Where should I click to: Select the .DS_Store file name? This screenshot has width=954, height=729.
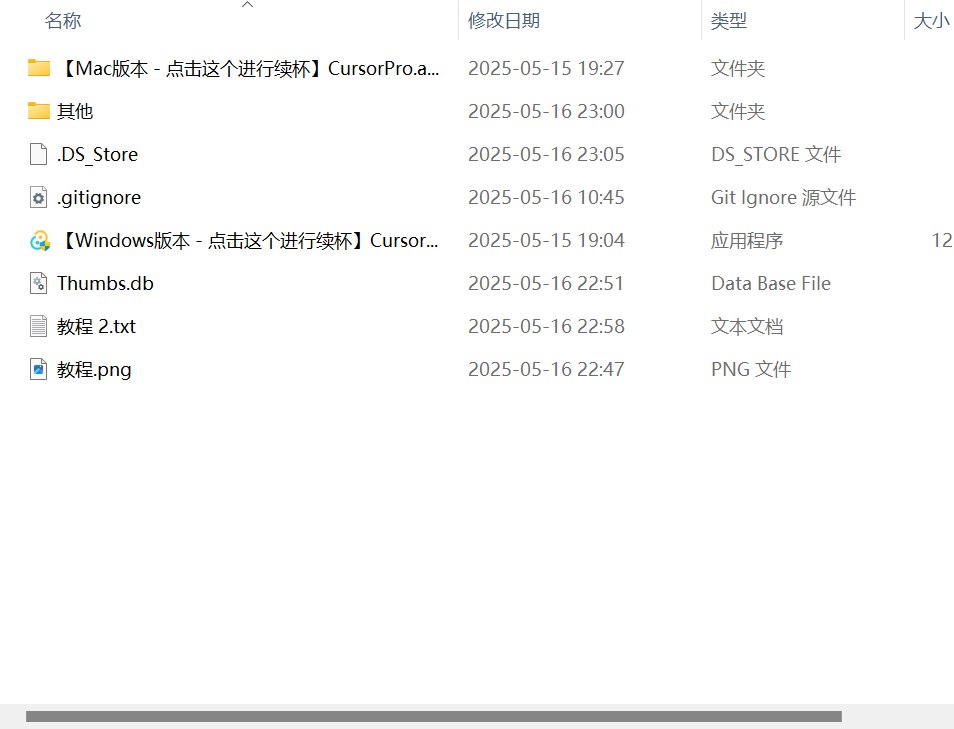click(x=97, y=155)
